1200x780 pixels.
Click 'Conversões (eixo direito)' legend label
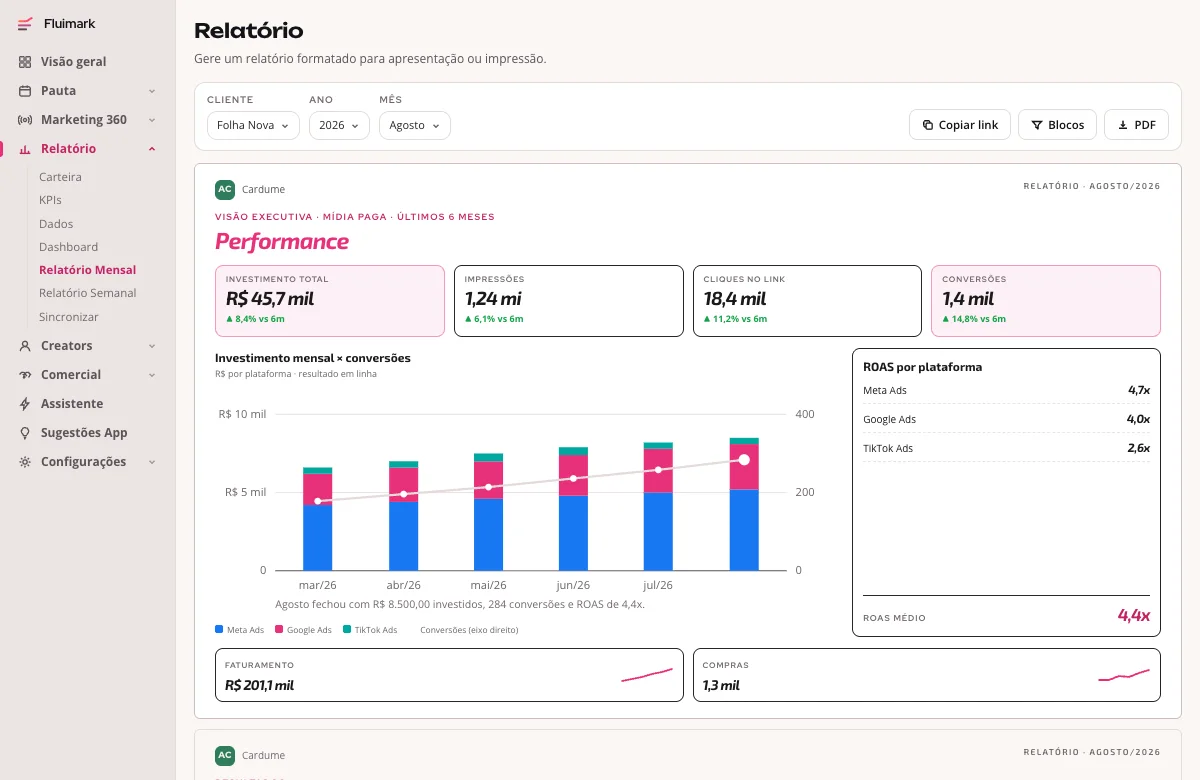click(469, 630)
